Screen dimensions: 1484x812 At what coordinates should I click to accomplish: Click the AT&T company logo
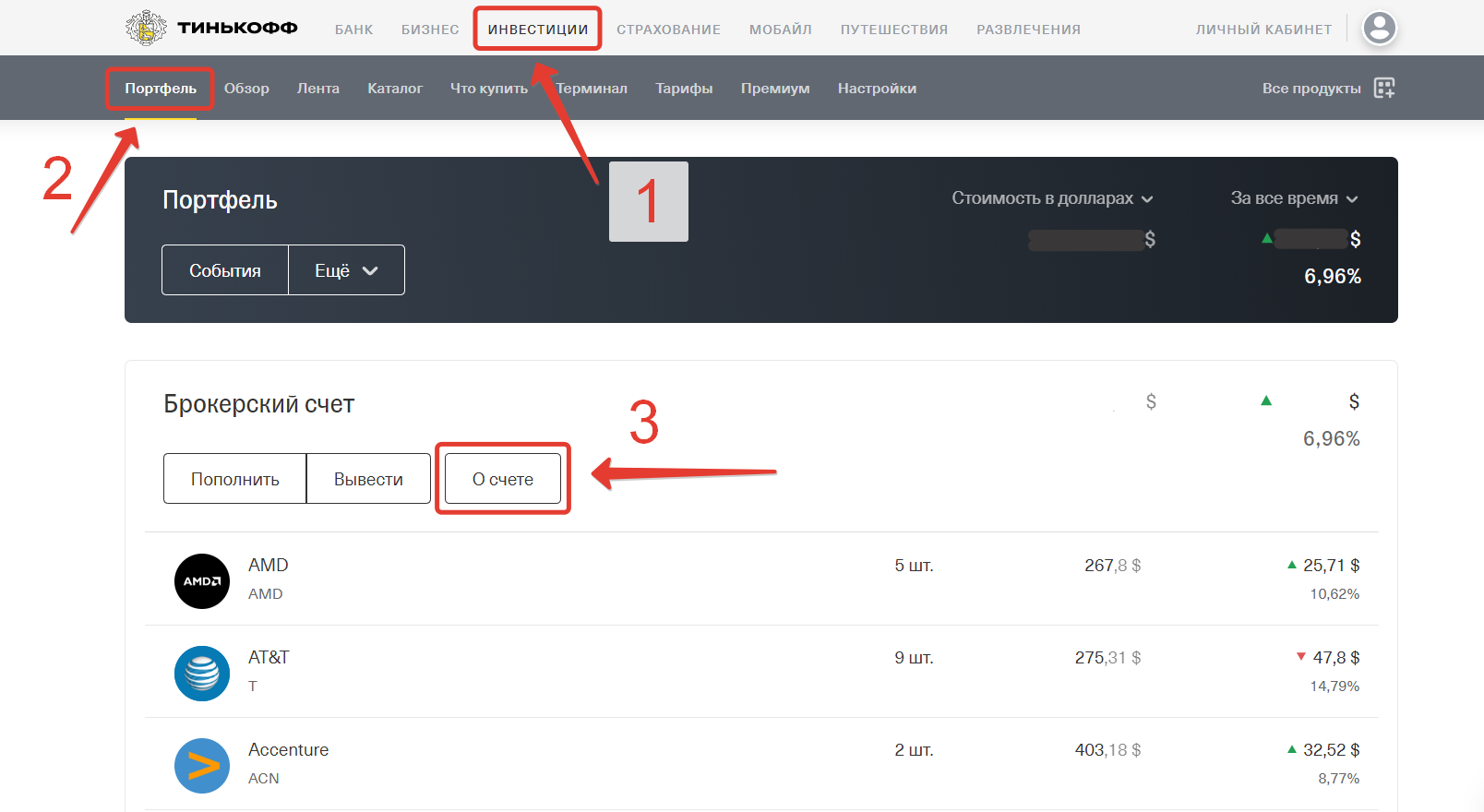[202, 674]
